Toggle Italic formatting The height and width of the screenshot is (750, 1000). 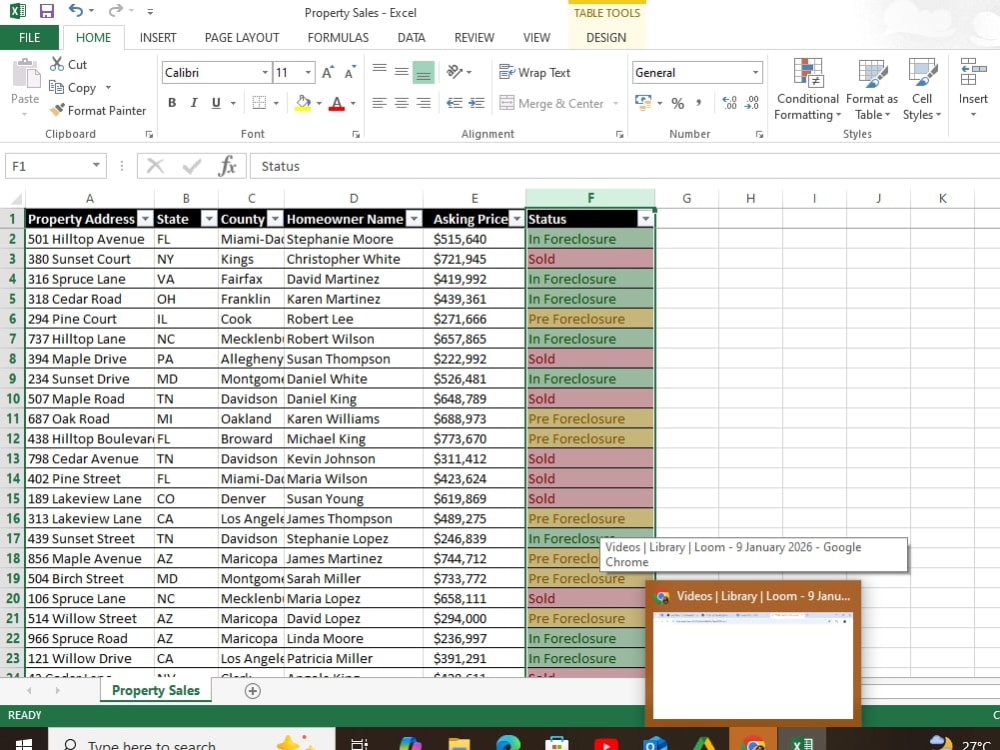194,103
